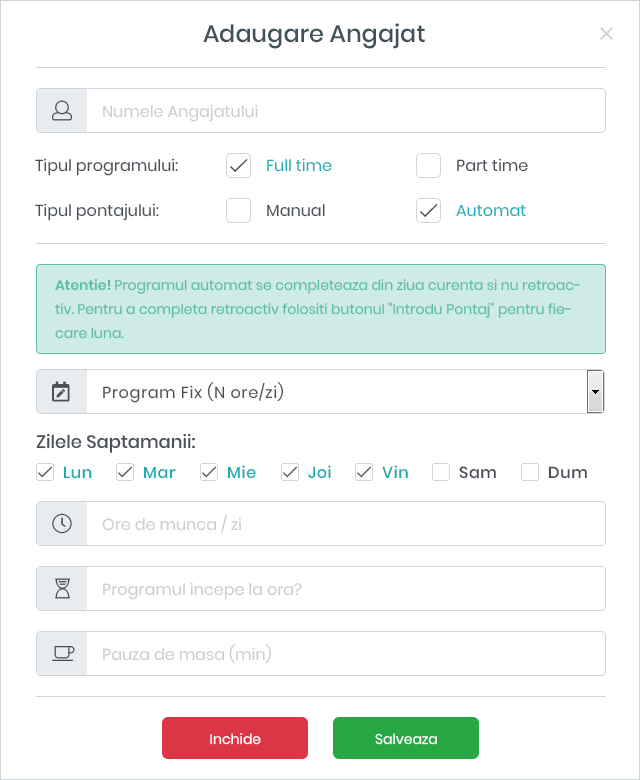This screenshot has height=780, width=640.
Task: Click the user icon beside name field
Action: coord(62,111)
